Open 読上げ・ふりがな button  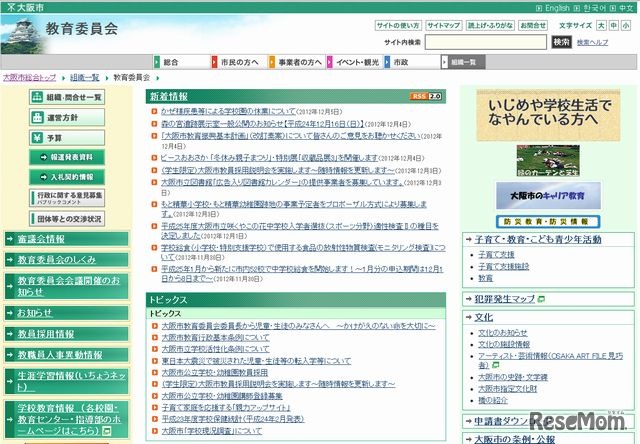pyautogui.click(x=490, y=25)
